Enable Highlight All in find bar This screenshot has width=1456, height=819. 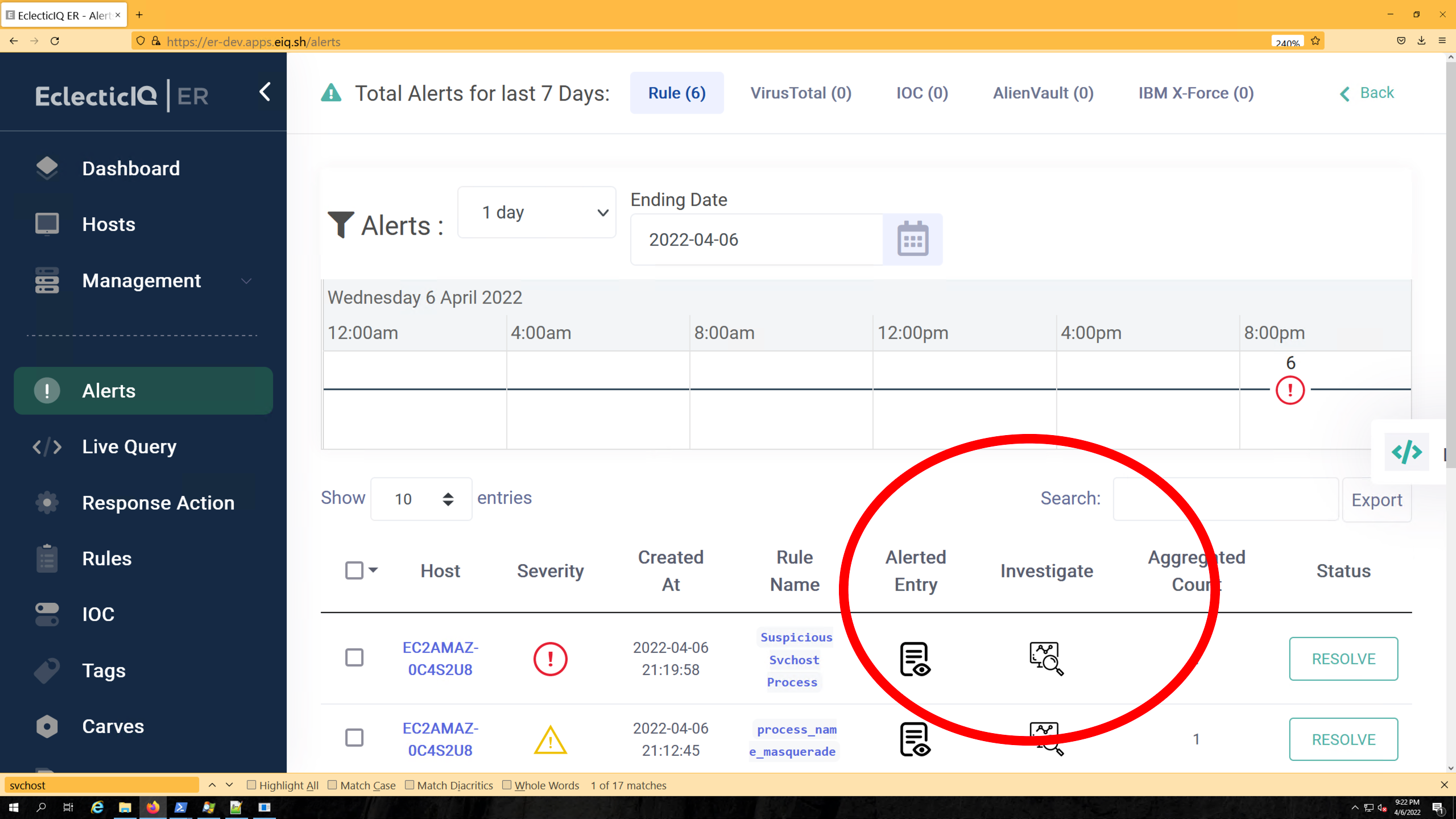251,785
